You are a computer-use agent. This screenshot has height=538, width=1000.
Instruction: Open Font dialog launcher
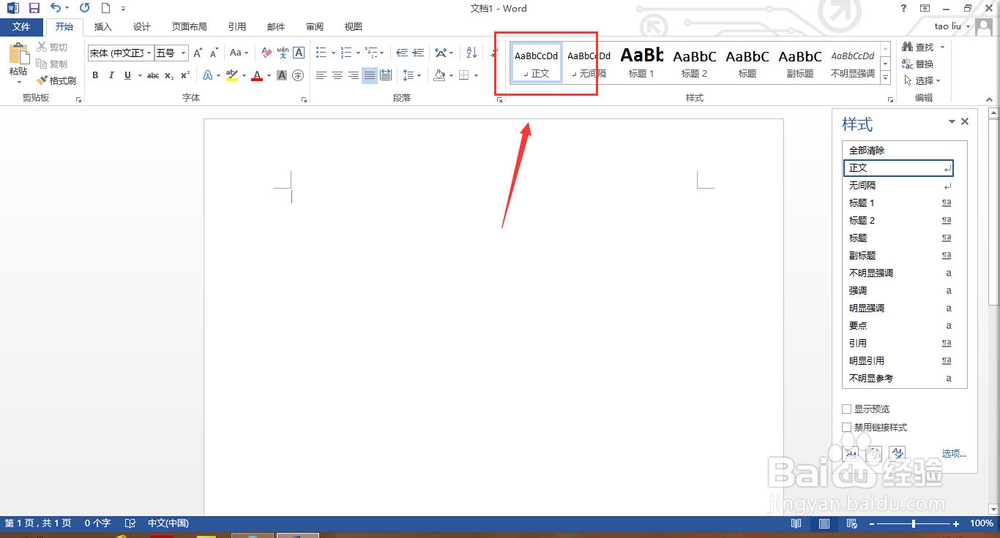[x=304, y=99]
